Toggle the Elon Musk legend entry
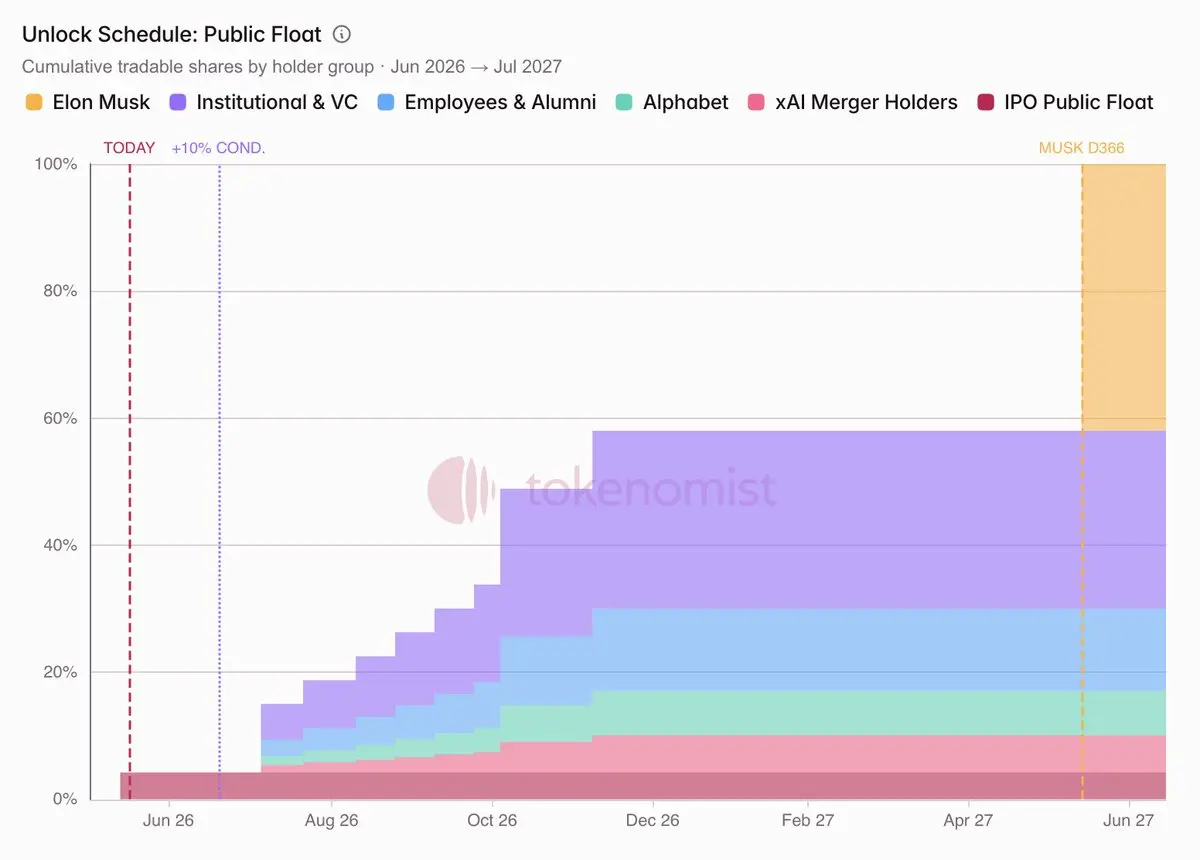Screen dimensions: 1200x860 tap(88, 102)
